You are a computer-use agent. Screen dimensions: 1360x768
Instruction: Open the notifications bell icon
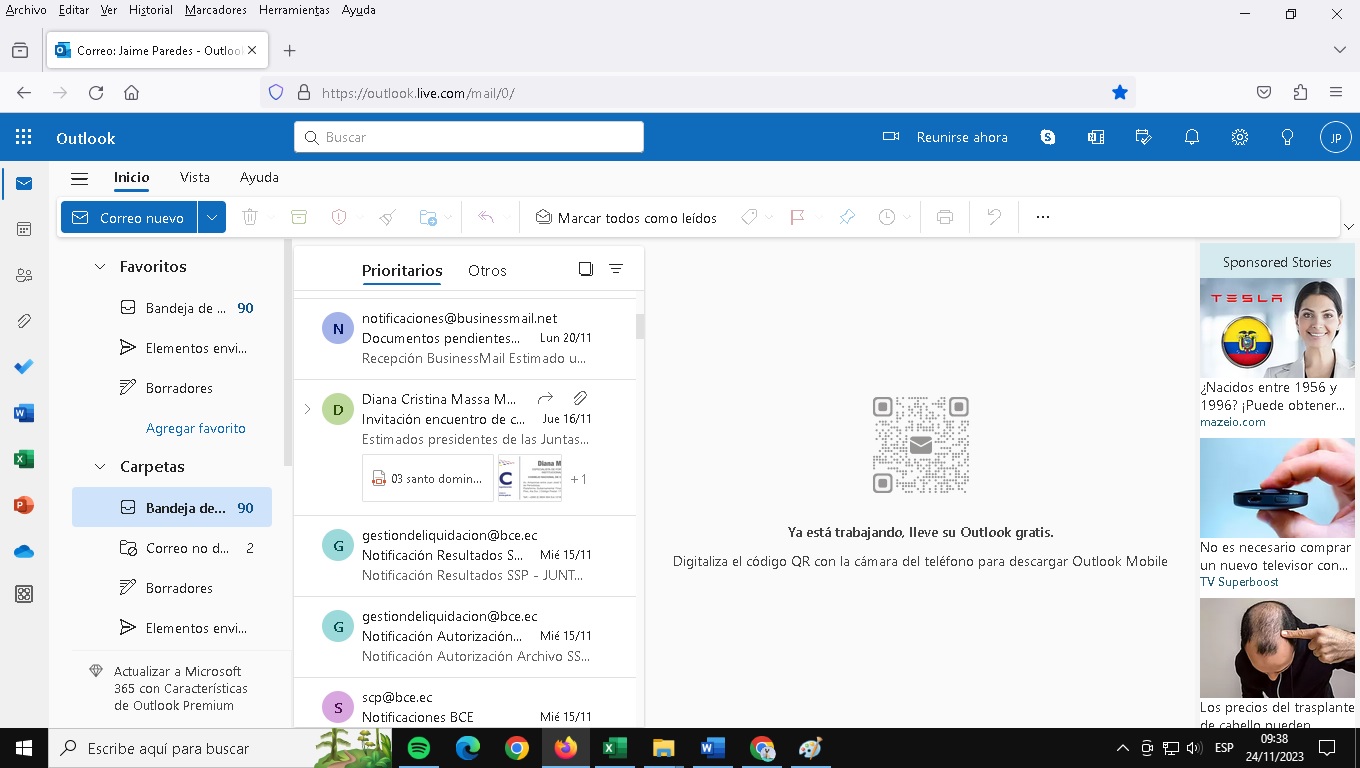tap(1191, 138)
